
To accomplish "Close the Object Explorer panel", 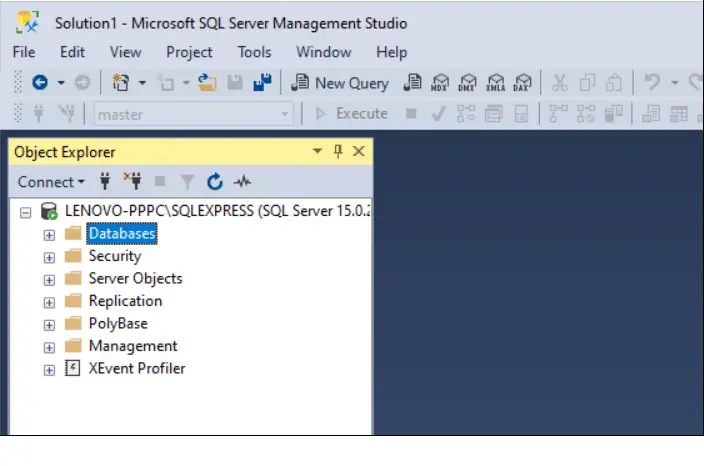I will pyautogui.click(x=358, y=151).
